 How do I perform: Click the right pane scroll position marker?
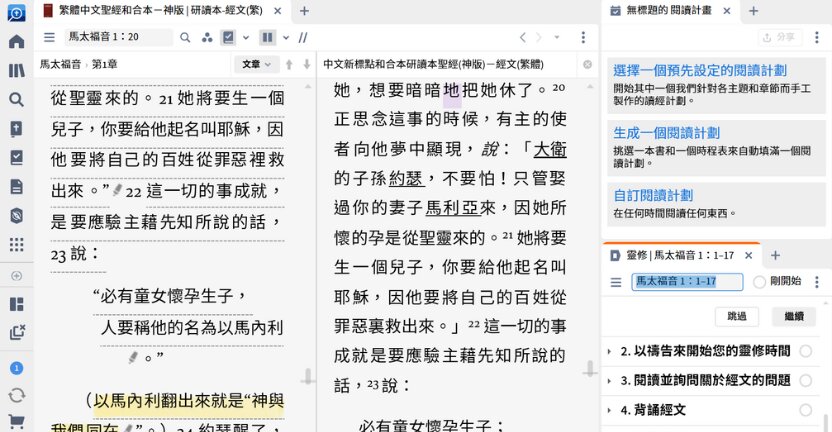(590, 368)
